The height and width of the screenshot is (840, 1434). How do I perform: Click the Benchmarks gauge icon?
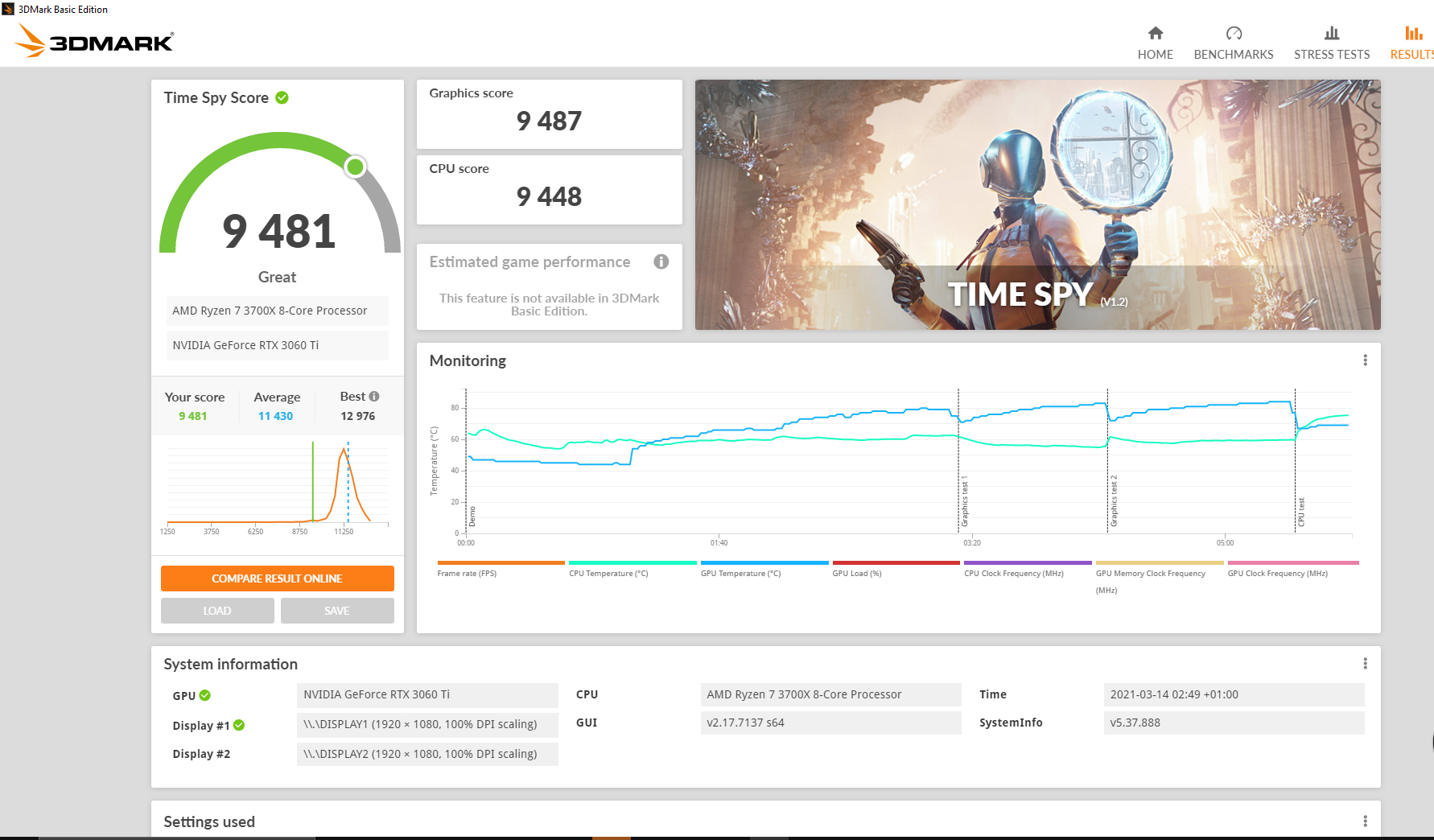(1234, 33)
